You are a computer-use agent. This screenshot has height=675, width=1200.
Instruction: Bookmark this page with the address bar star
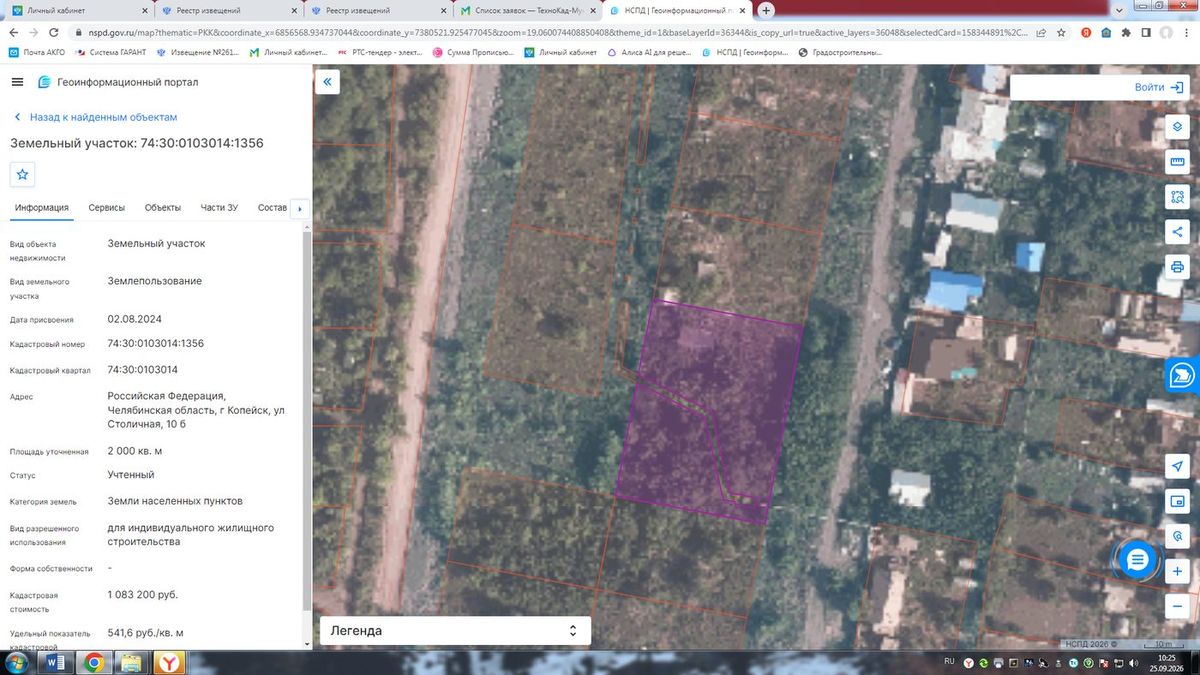(1061, 32)
